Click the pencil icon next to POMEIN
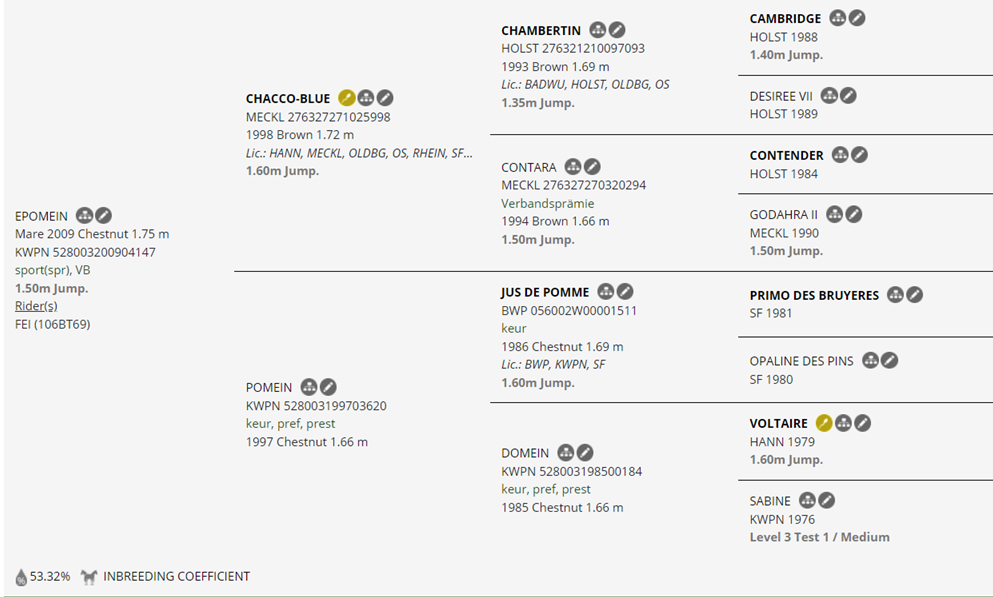The height and width of the screenshot is (597, 993). coord(328,387)
